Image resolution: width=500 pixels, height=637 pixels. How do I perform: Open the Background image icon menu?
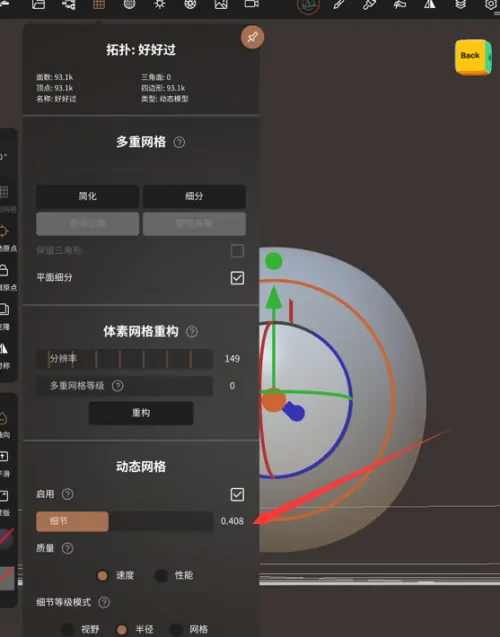pos(221,4)
